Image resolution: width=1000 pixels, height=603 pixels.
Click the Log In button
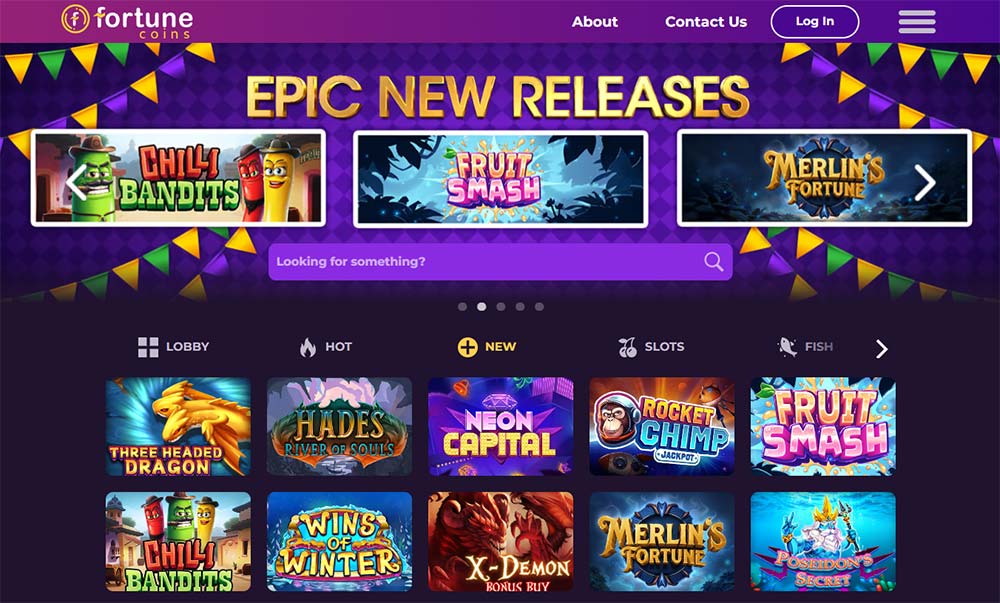click(814, 22)
